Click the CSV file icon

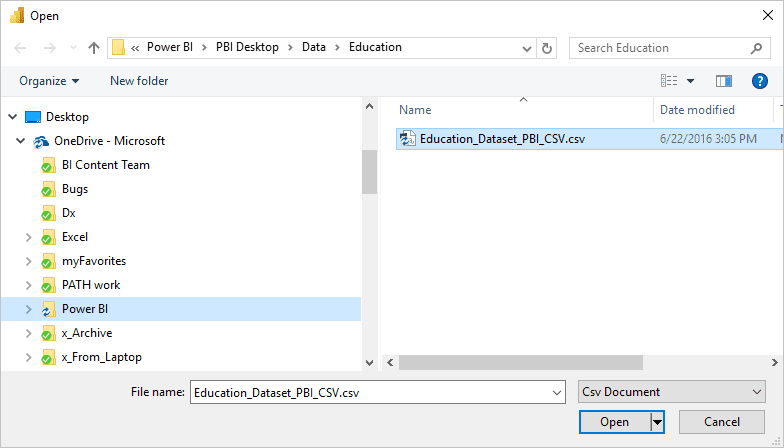[408, 139]
